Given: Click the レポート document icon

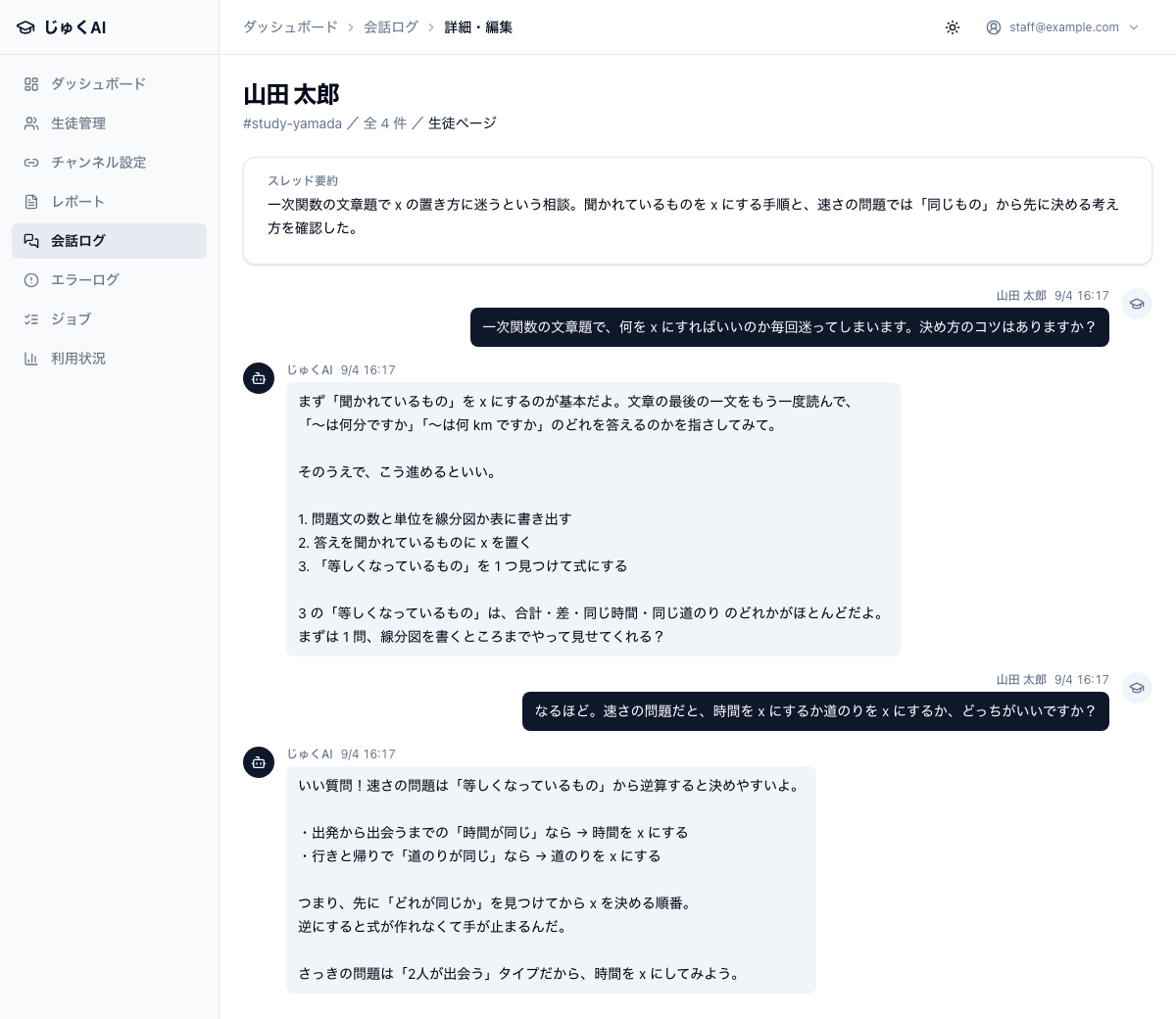Looking at the screenshot, I should pyautogui.click(x=31, y=202).
